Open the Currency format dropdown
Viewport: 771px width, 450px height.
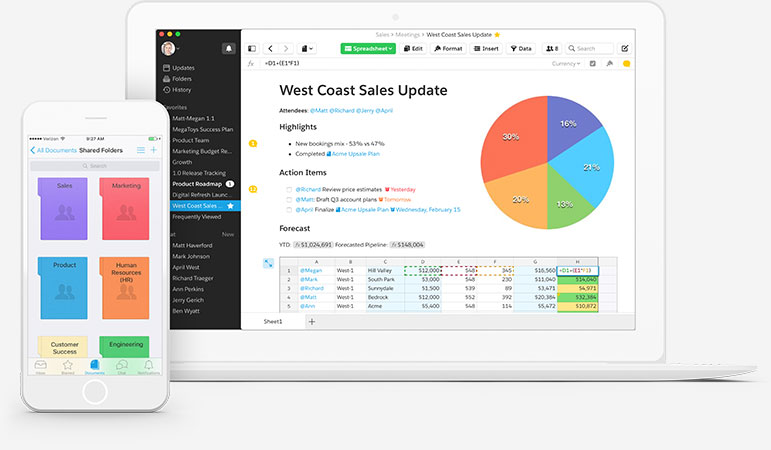pyautogui.click(x=566, y=63)
